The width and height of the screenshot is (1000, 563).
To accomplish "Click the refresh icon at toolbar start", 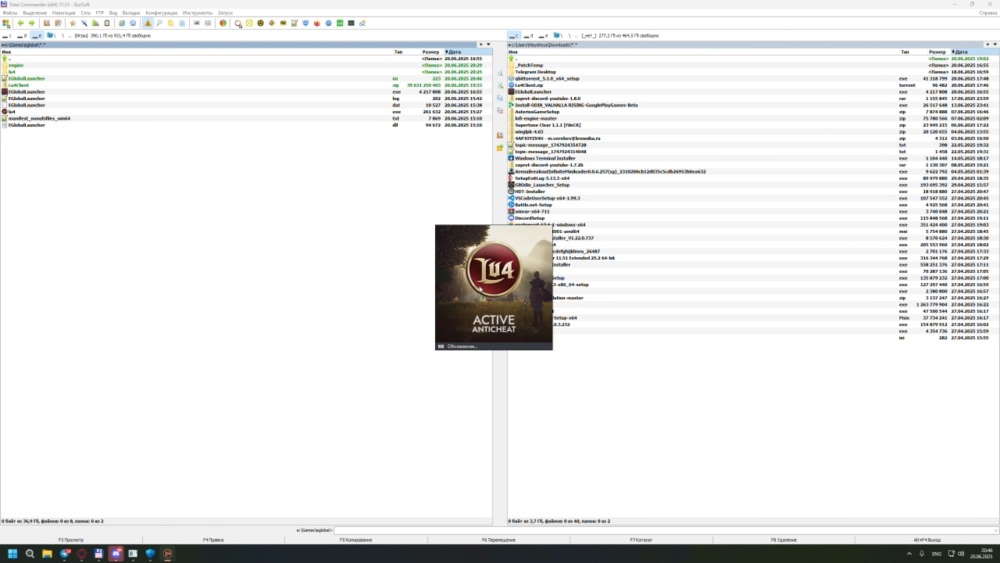I will pos(6,22).
